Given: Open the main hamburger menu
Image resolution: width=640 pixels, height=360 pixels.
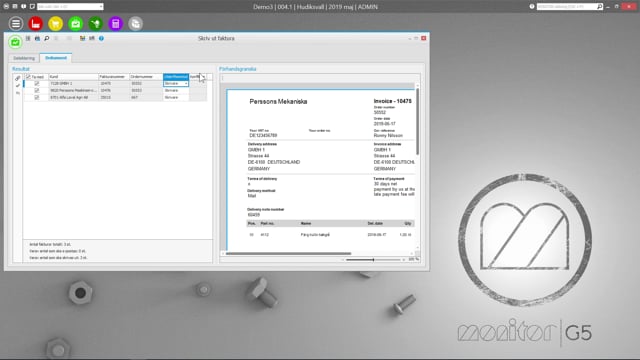Looking at the screenshot, I should point(16,24).
